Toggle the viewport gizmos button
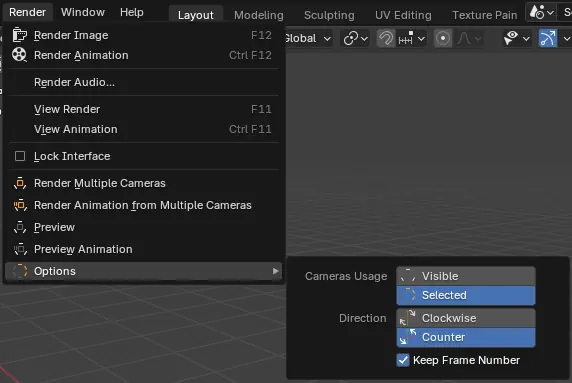This screenshot has height=383, width=572. coord(548,38)
